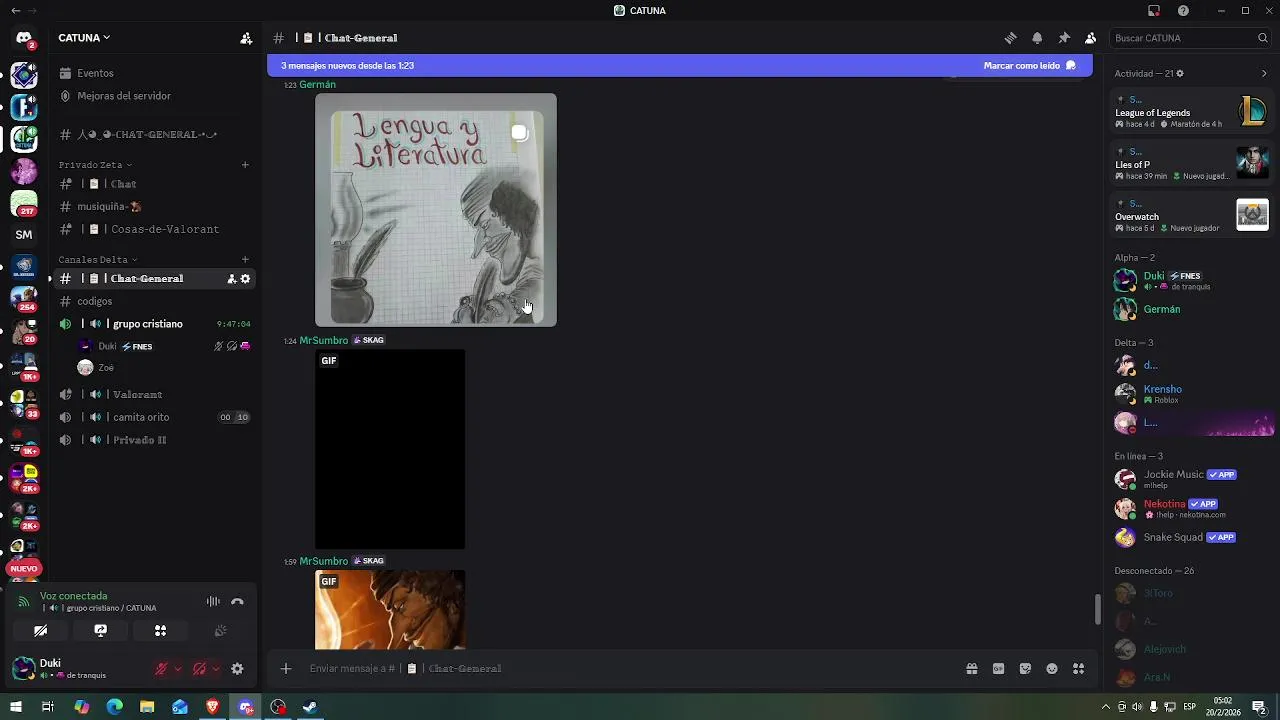Open Krensho in member list
1280x720 pixels.
point(1191,394)
